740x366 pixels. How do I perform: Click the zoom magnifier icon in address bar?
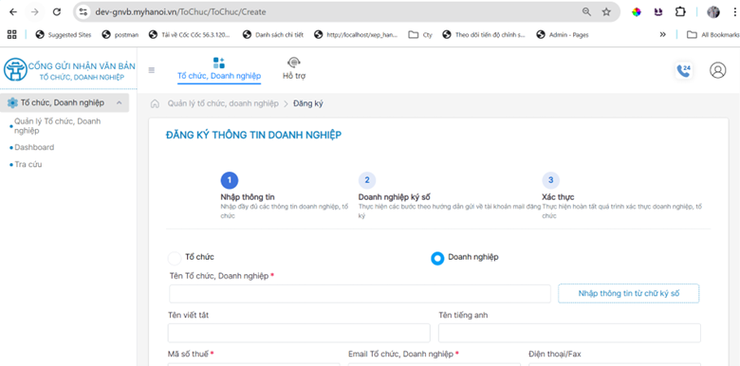[x=587, y=12]
